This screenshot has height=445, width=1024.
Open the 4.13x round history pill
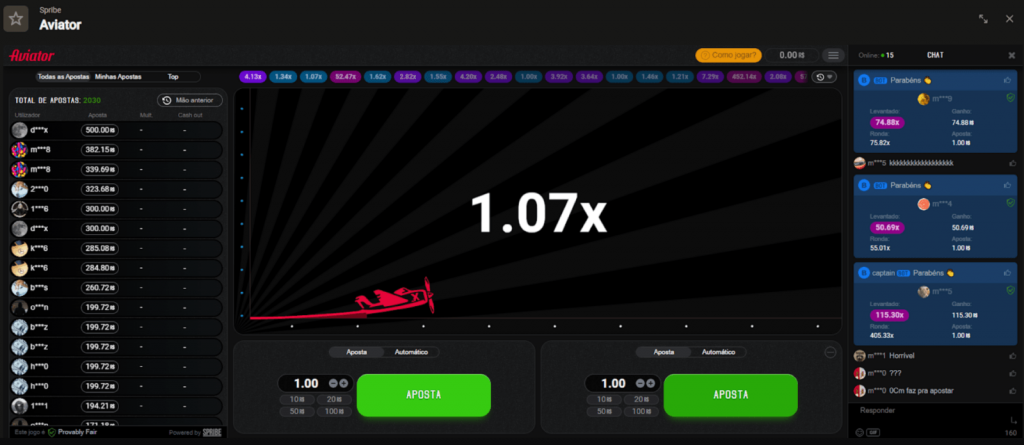(x=253, y=77)
